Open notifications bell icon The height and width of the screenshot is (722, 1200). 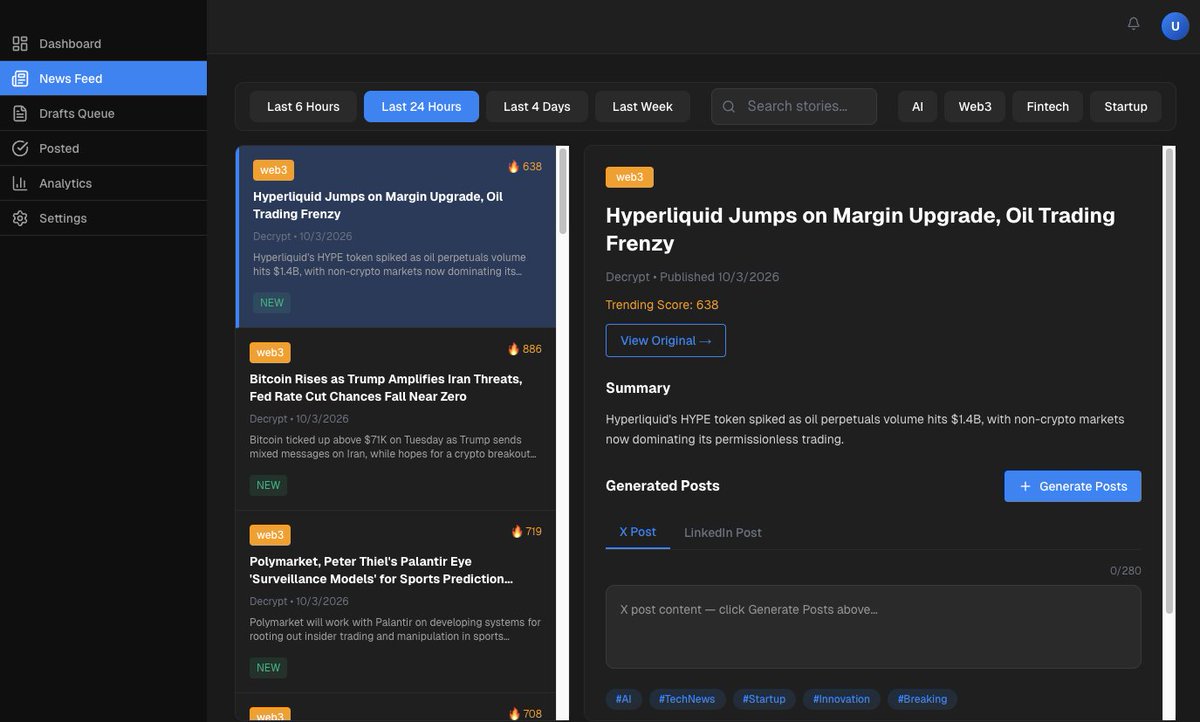click(x=1133, y=23)
